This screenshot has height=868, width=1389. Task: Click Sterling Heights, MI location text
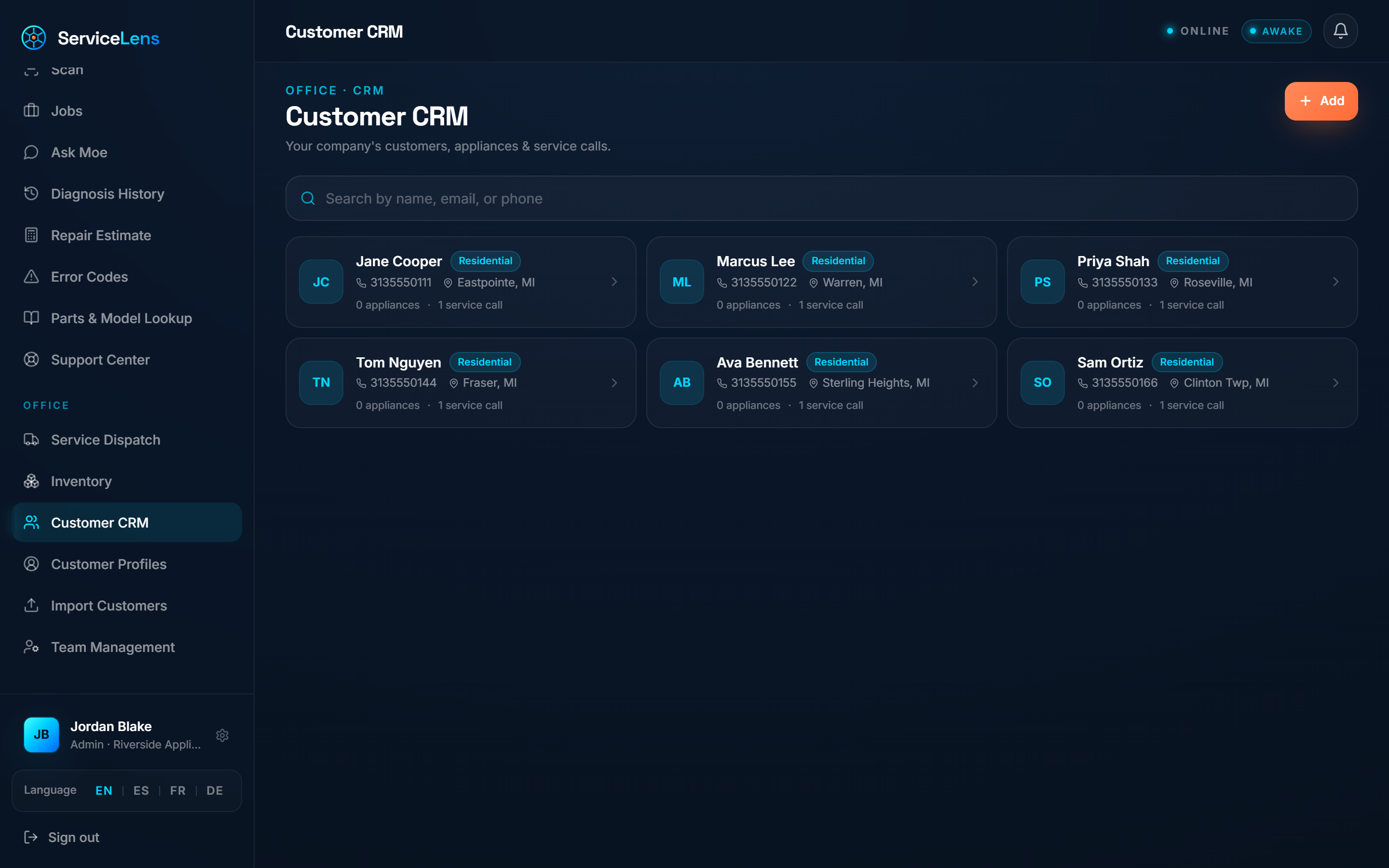click(876, 383)
